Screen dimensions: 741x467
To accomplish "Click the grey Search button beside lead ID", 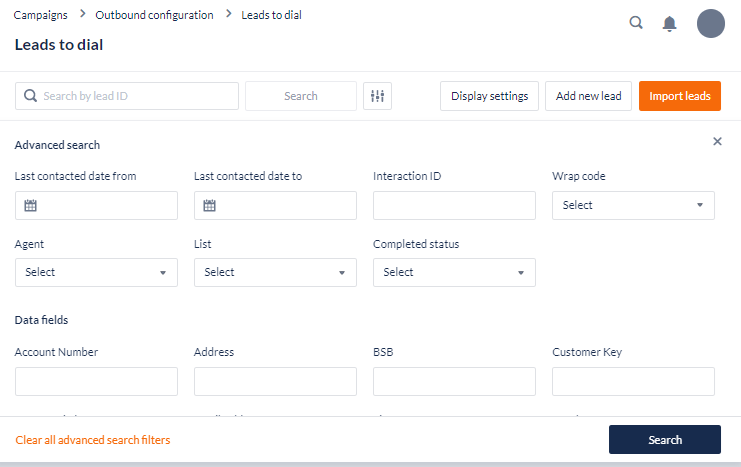I will (301, 96).
